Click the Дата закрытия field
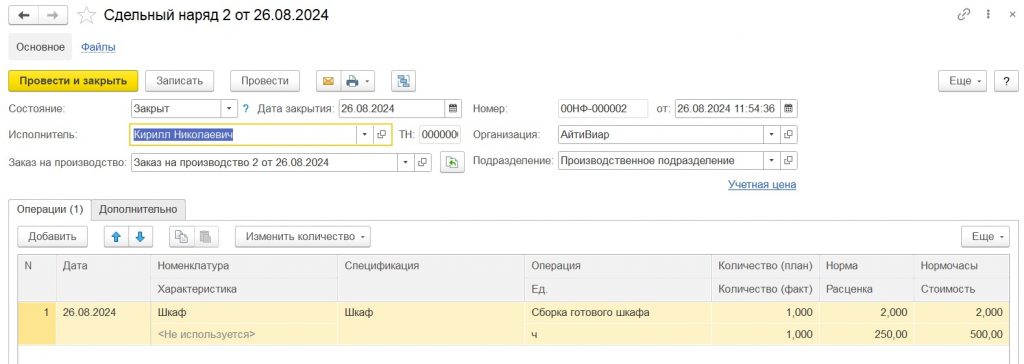 coord(392,108)
